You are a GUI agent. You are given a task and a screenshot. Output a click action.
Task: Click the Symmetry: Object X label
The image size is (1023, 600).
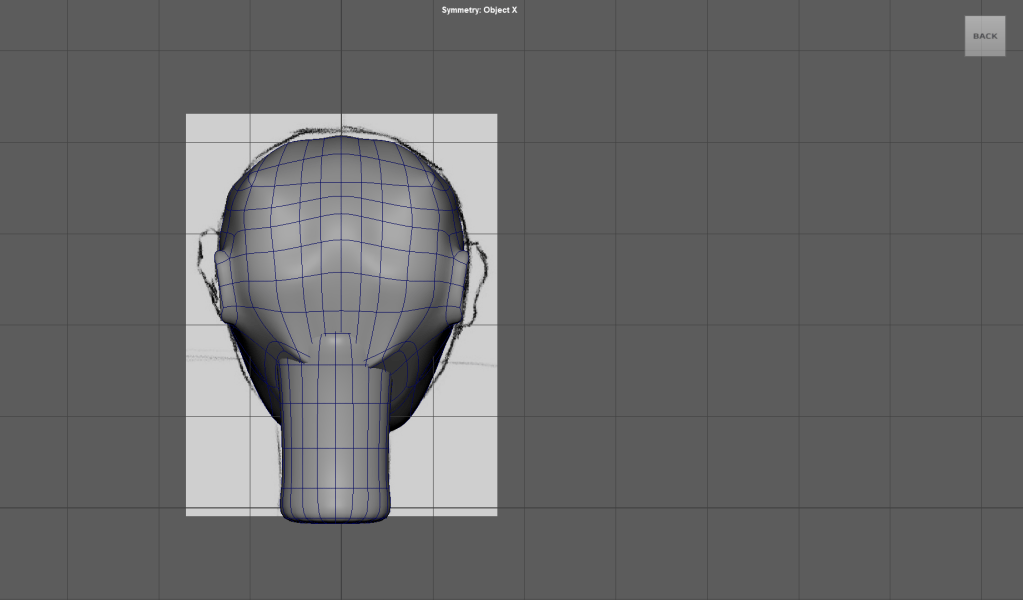point(479,10)
